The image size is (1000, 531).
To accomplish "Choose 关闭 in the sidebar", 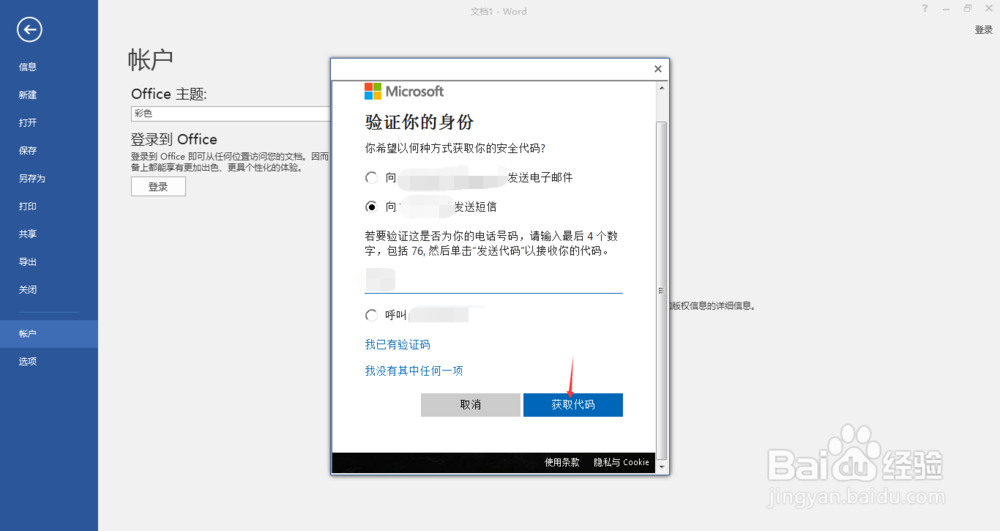I will coord(27,289).
